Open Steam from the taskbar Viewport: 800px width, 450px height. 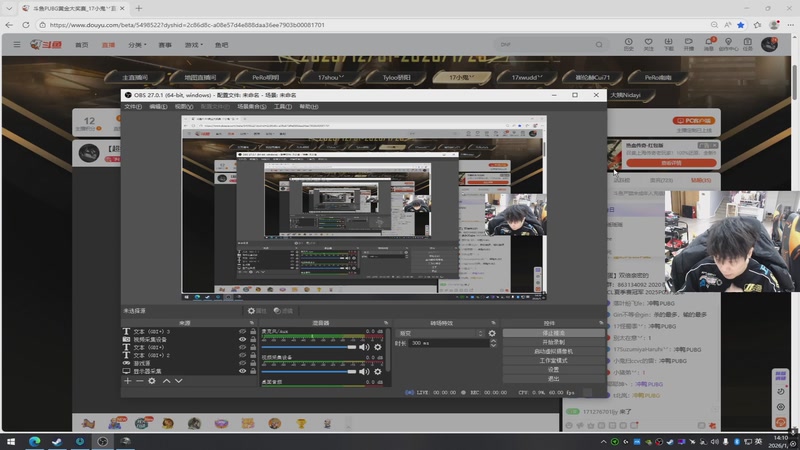pos(57,441)
